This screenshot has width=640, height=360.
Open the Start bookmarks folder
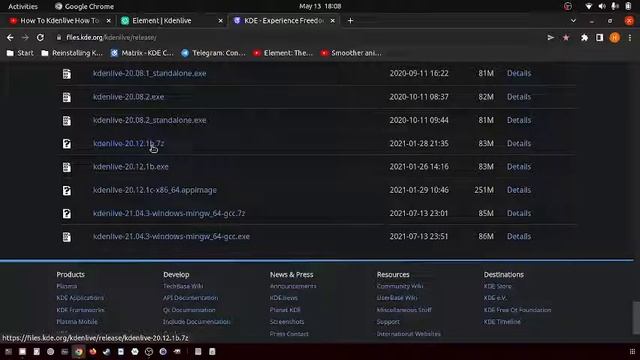(20, 53)
